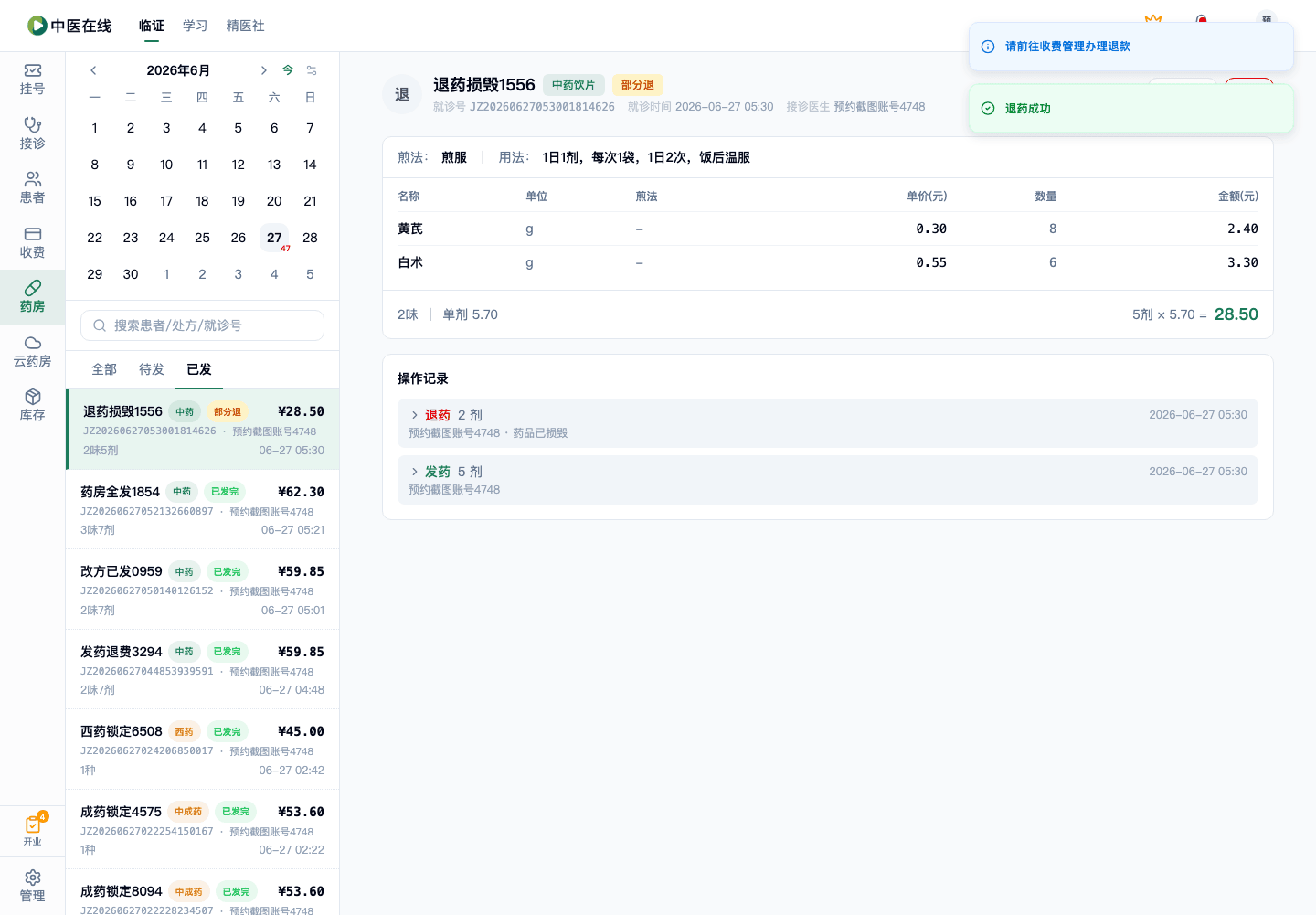
Task: Open 成药锁定4575 prescription card
Action: pos(202,829)
